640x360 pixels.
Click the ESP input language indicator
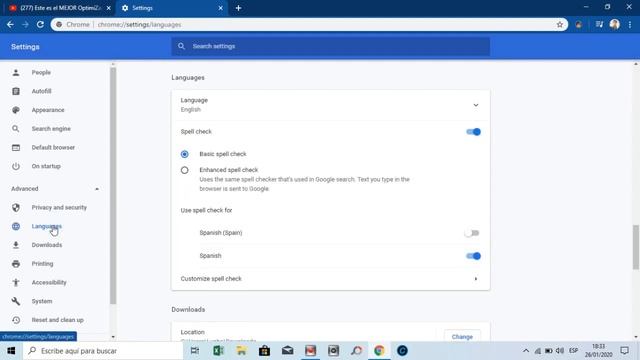point(573,351)
